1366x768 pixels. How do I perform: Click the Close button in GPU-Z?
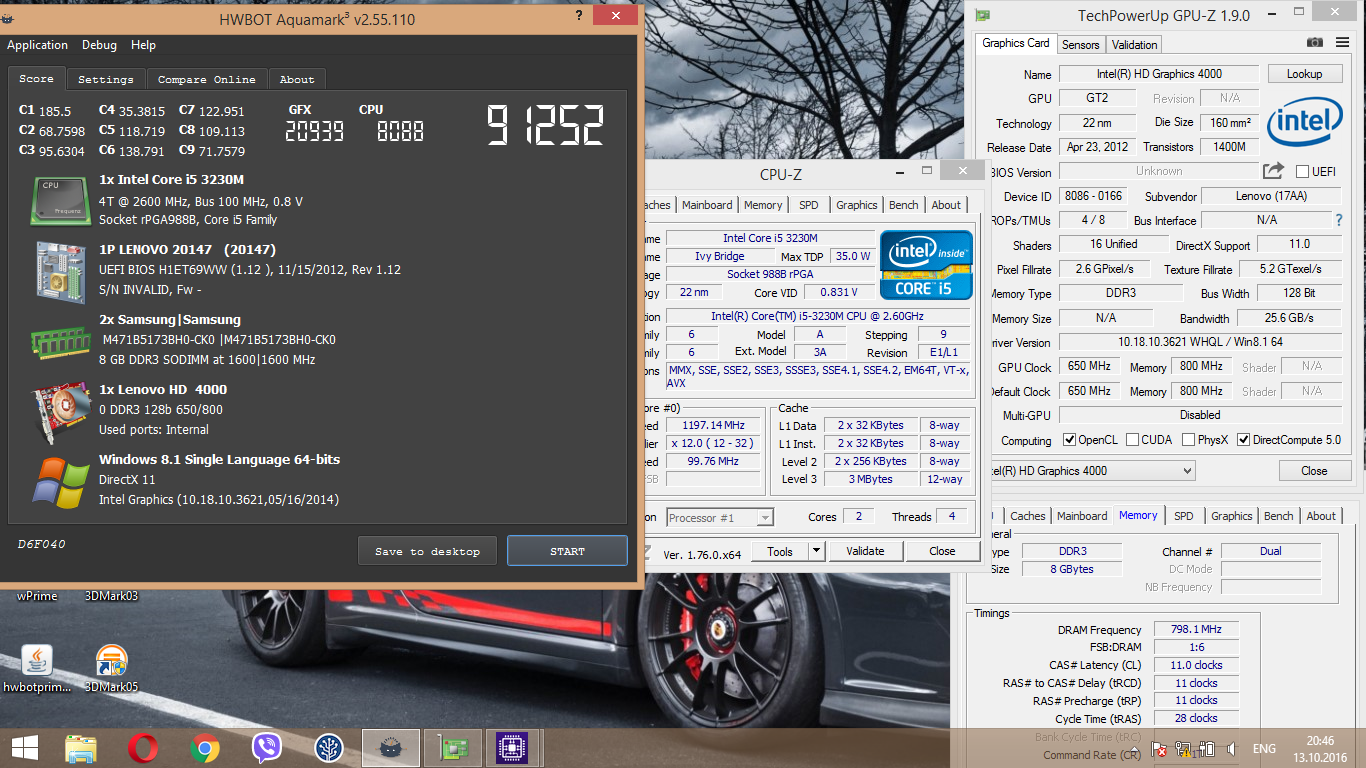click(1314, 471)
